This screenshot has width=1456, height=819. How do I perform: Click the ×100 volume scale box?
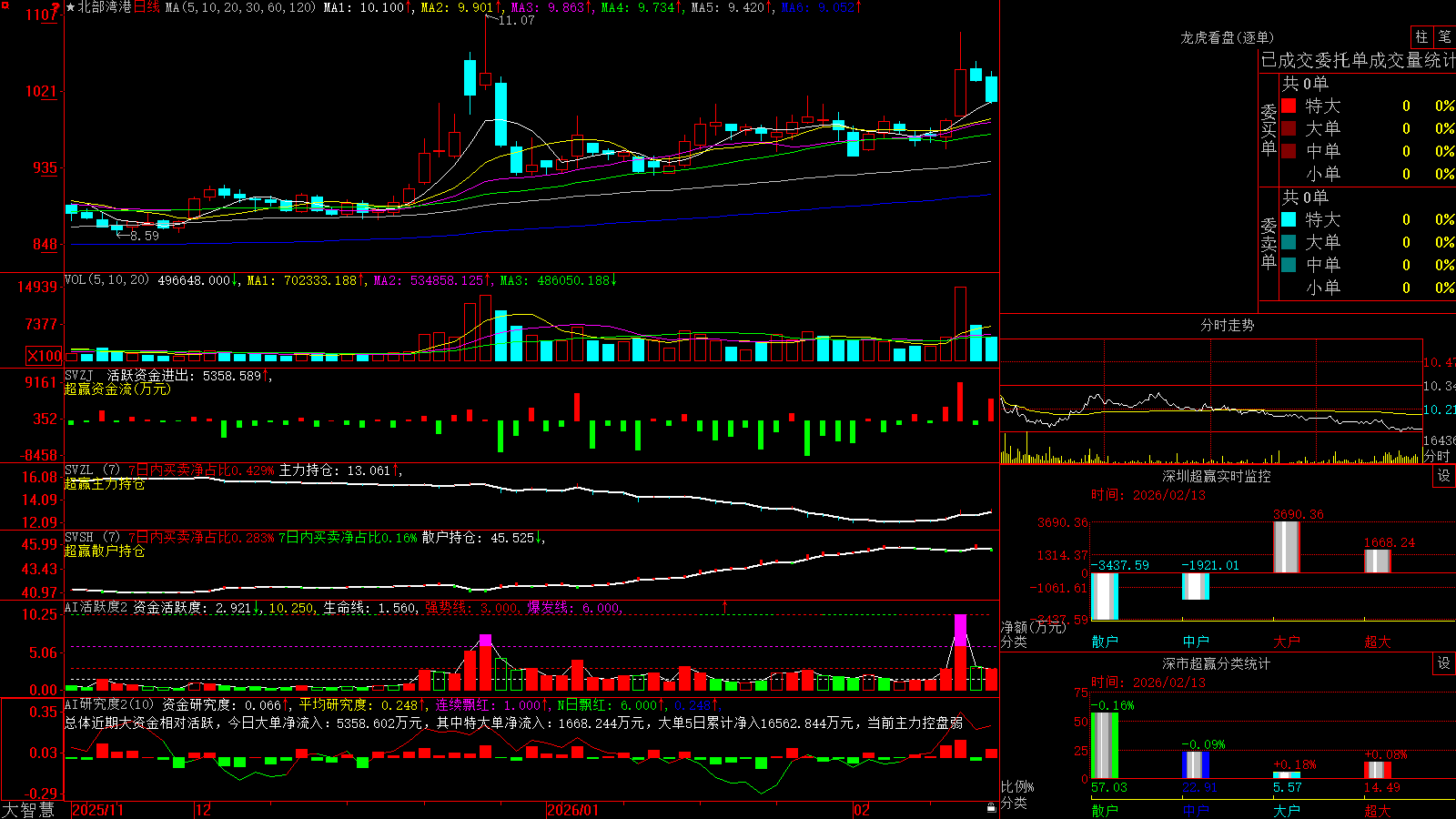click(45, 356)
